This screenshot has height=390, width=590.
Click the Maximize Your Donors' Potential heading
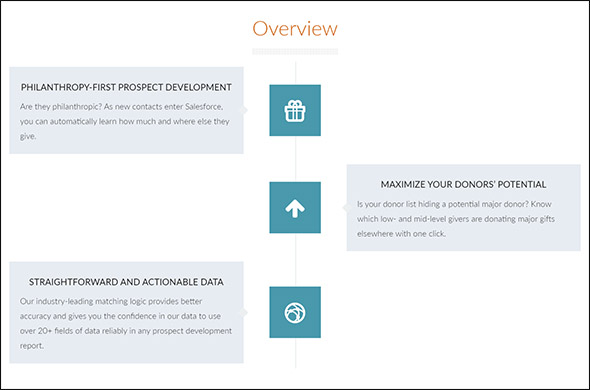click(x=463, y=184)
